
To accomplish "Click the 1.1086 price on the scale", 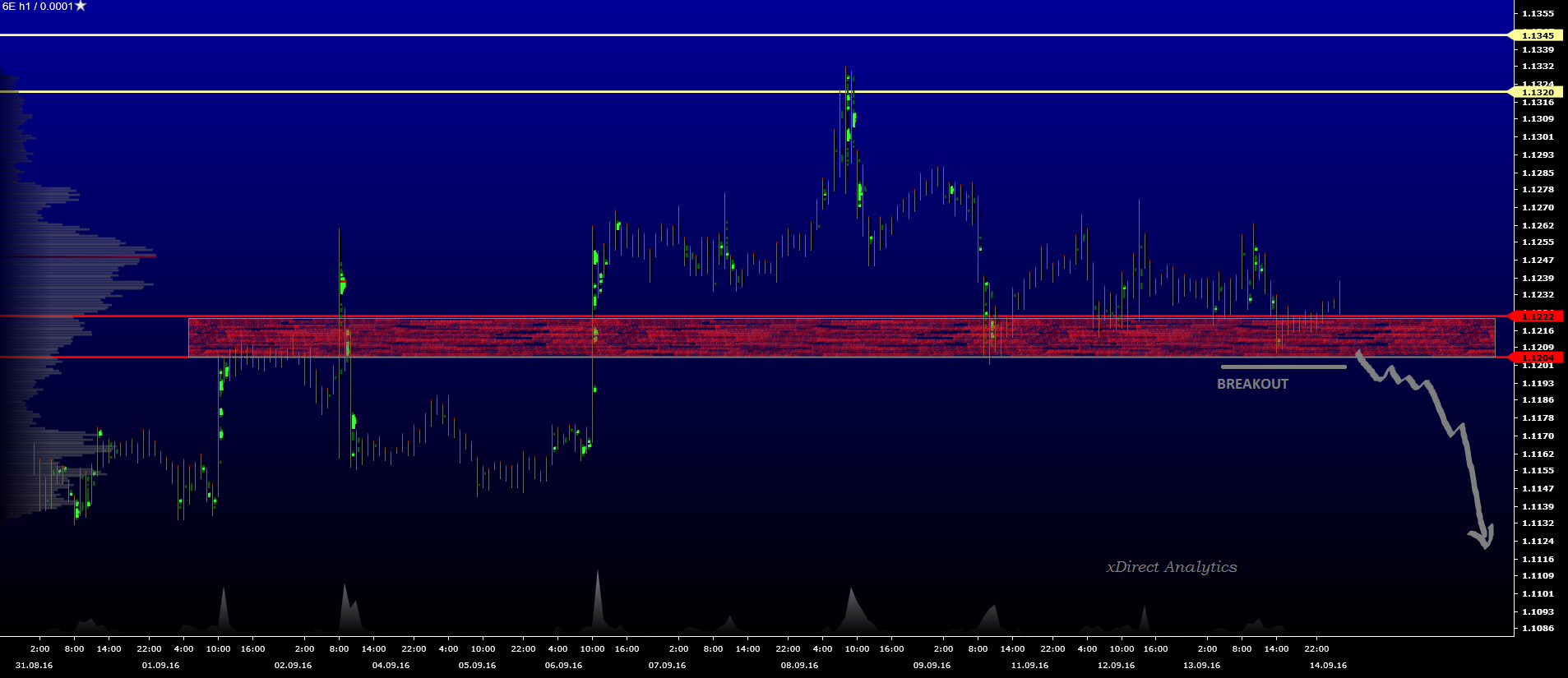I will (1538, 628).
